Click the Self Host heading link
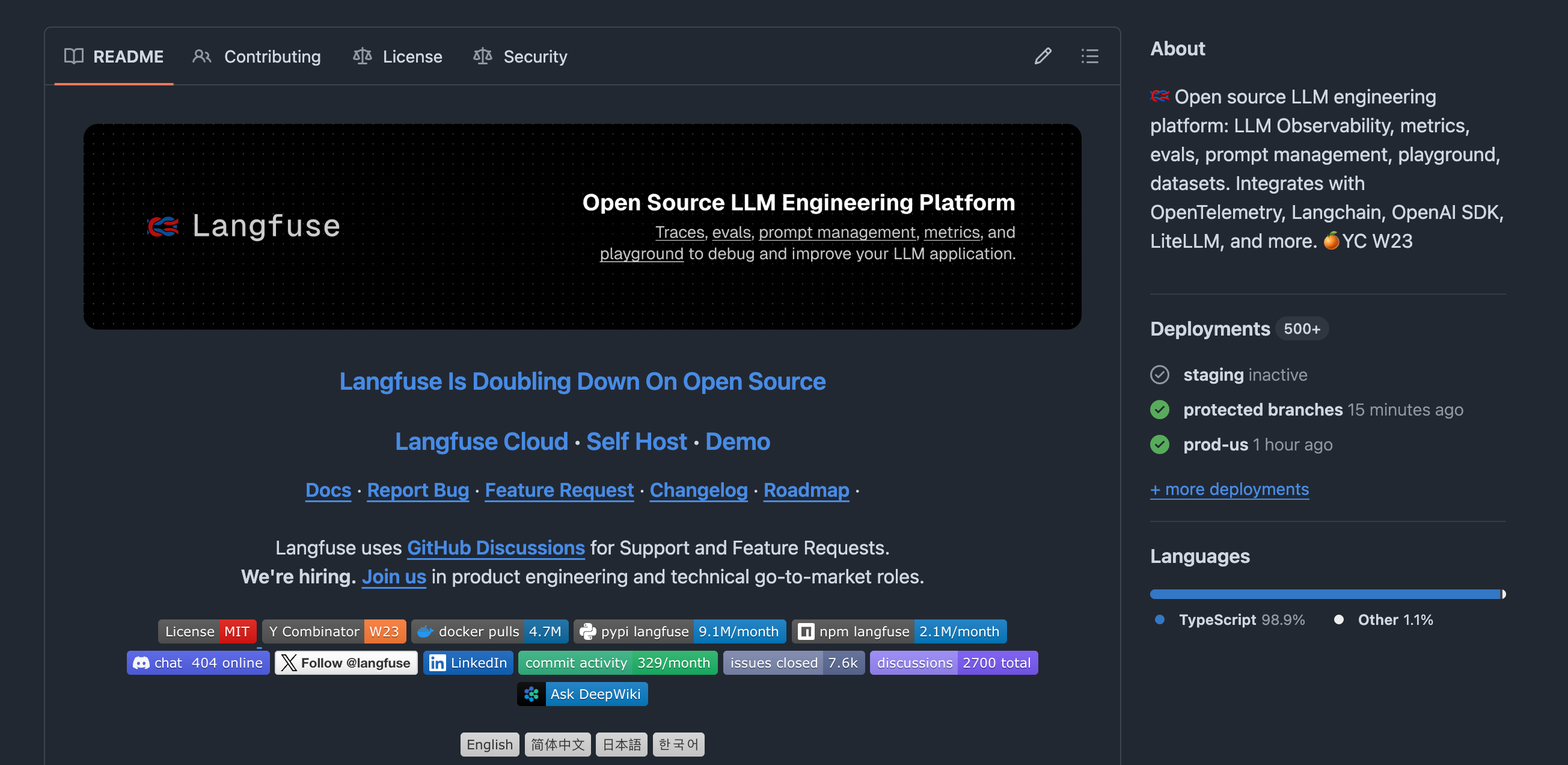 click(636, 441)
